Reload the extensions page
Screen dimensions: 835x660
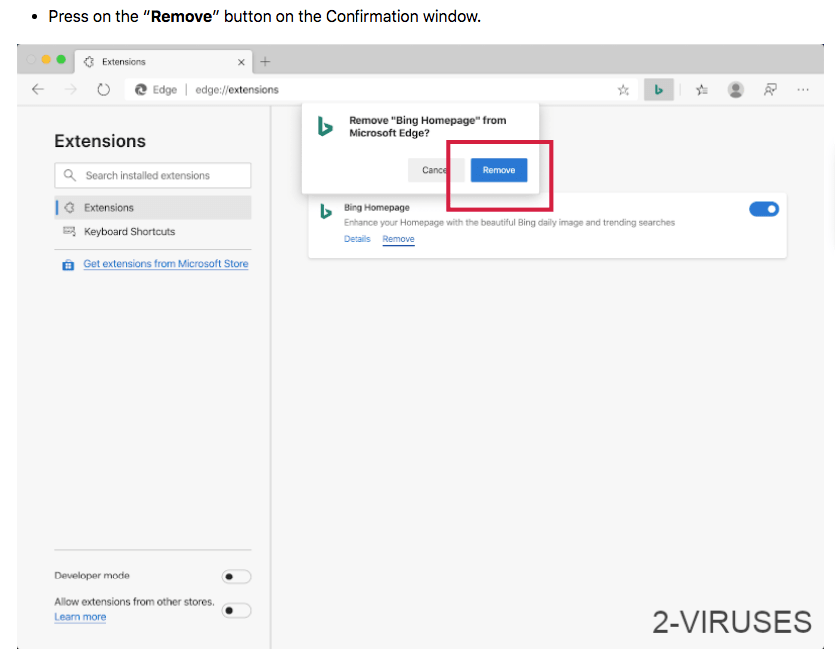pyautogui.click(x=103, y=89)
